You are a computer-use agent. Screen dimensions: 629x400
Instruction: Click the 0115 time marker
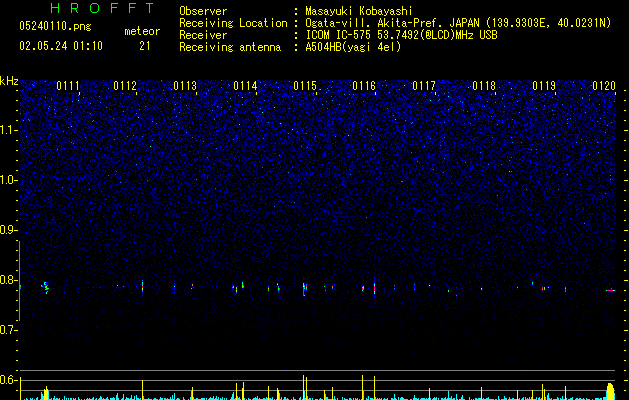pos(305,86)
